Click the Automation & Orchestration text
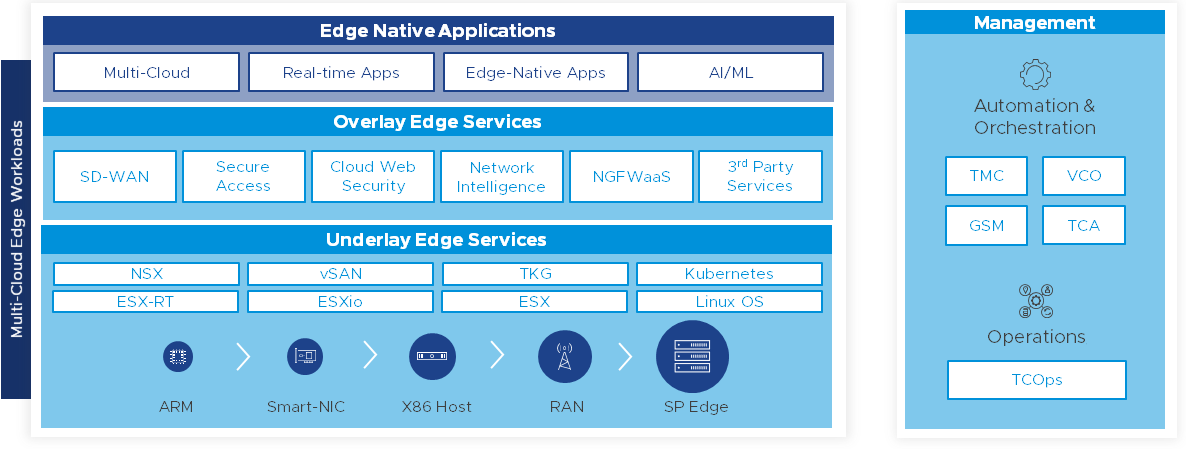Viewport: 1186px width, 449px height. coord(1035,116)
